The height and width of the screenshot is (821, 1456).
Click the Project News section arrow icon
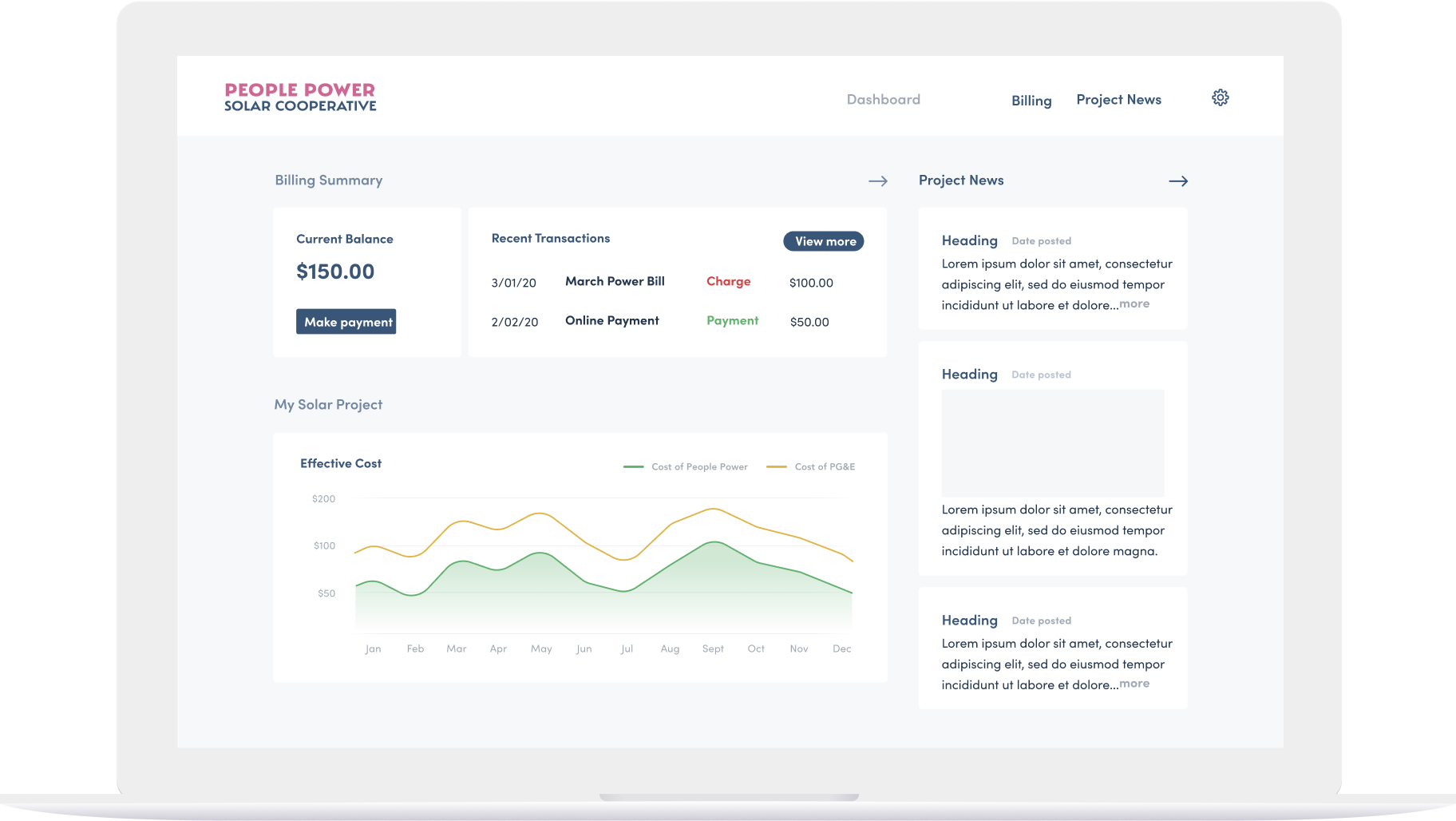tap(1178, 181)
